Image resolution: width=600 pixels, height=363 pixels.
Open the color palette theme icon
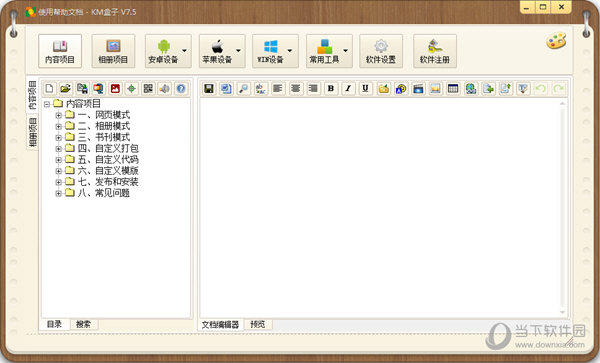(556, 41)
